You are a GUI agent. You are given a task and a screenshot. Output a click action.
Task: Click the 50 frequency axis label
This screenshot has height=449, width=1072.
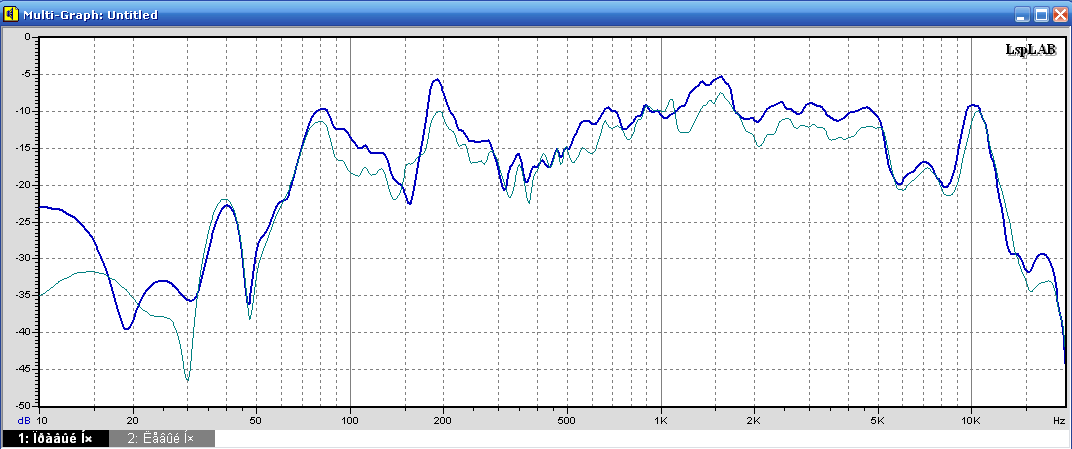[256, 420]
